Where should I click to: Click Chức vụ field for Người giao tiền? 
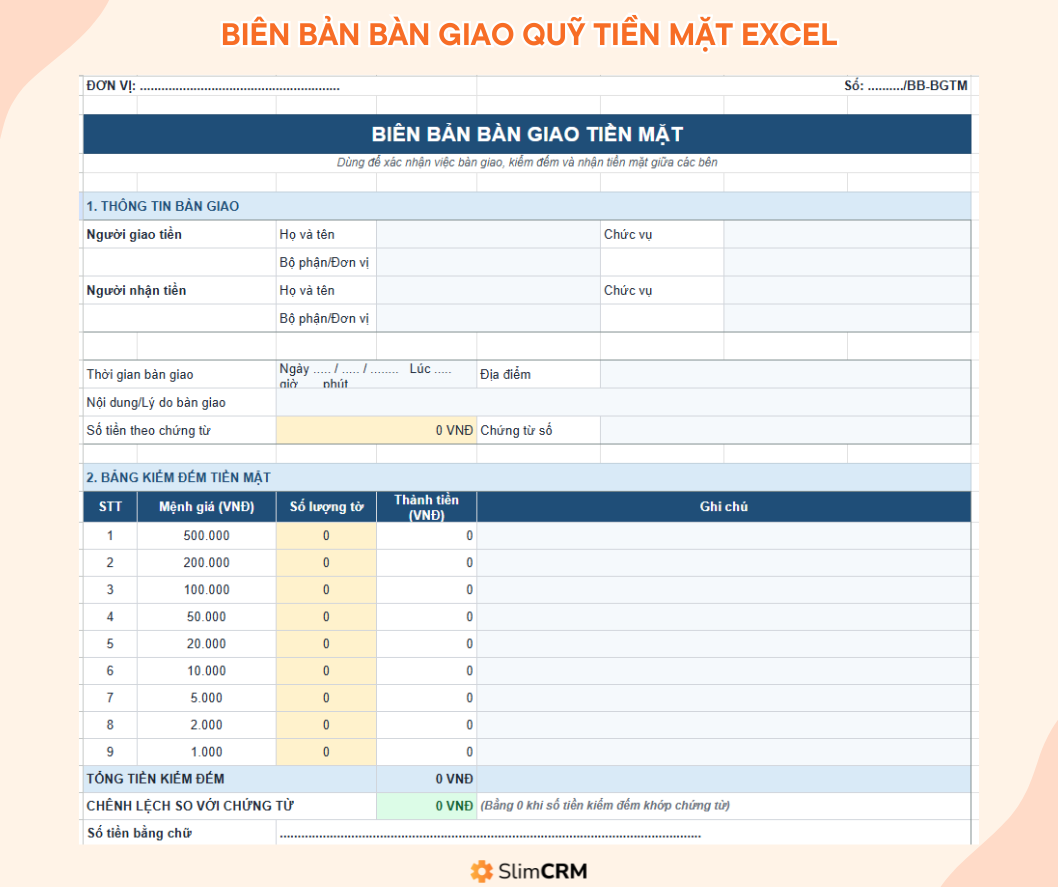pos(847,235)
